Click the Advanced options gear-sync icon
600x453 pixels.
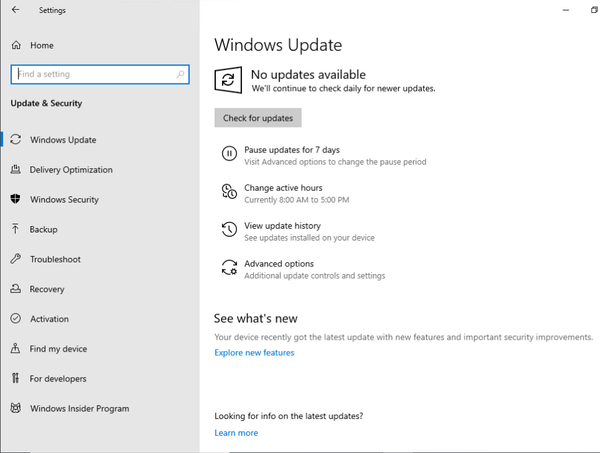(229, 267)
